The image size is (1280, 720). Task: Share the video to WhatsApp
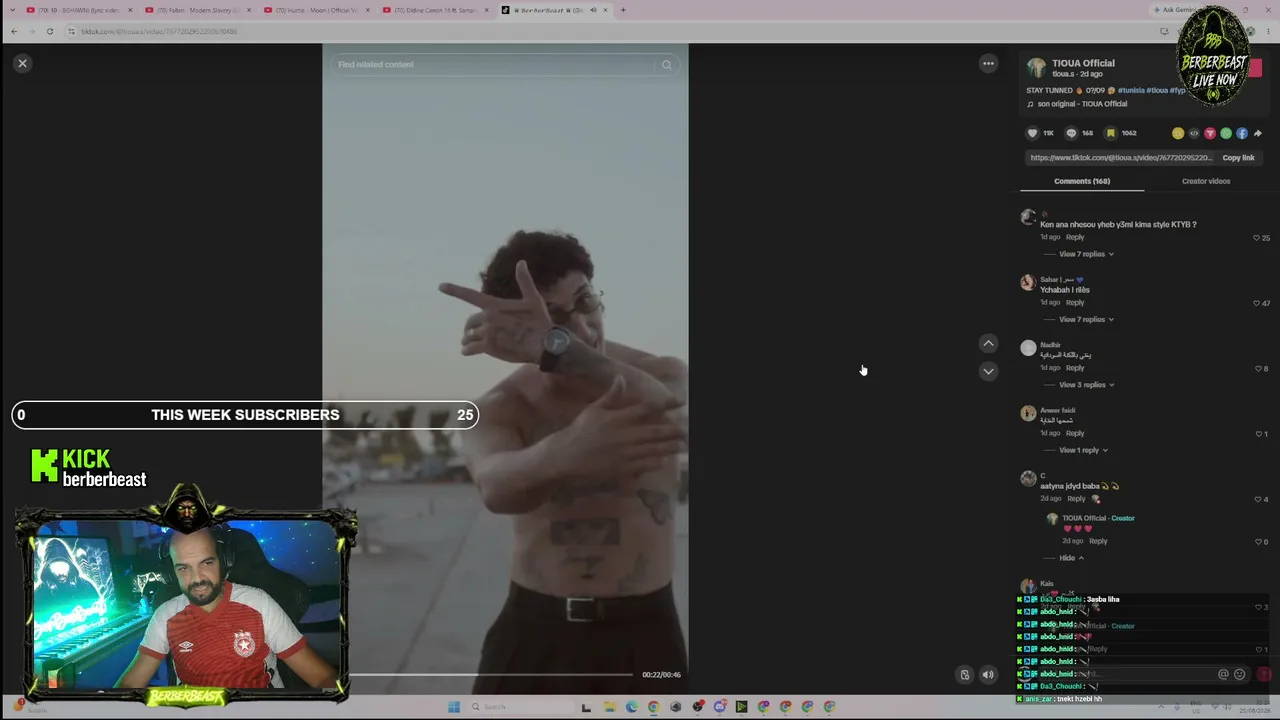[1226, 133]
